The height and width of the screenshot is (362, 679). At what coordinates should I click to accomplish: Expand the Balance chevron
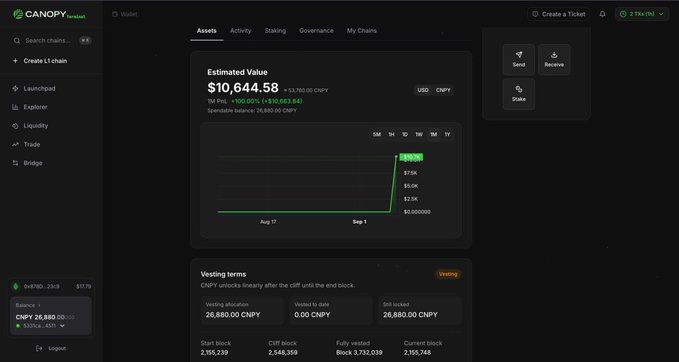pyautogui.click(x=39, y=305)
